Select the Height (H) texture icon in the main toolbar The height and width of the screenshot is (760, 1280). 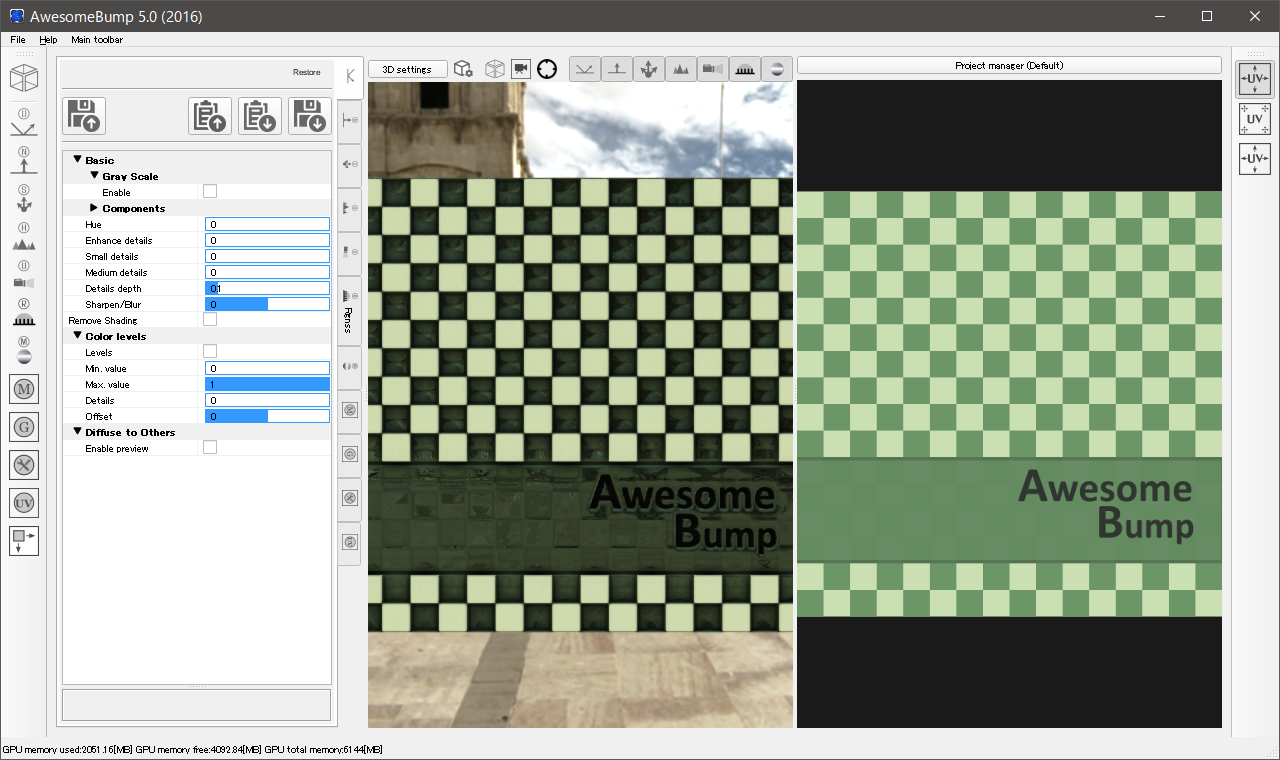coord(24,238)
